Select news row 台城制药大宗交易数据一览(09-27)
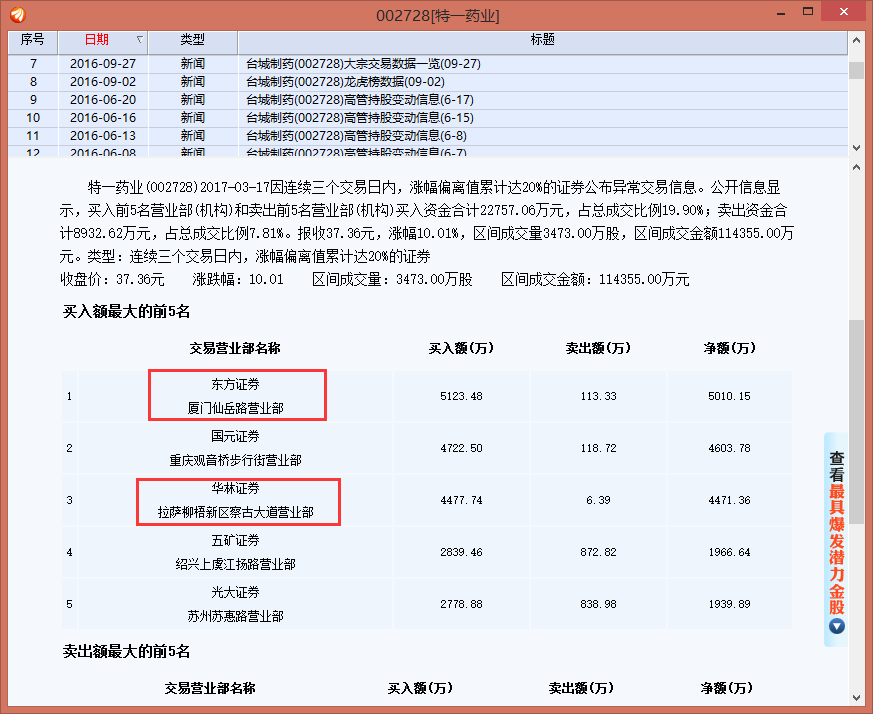 coord(428,63)
